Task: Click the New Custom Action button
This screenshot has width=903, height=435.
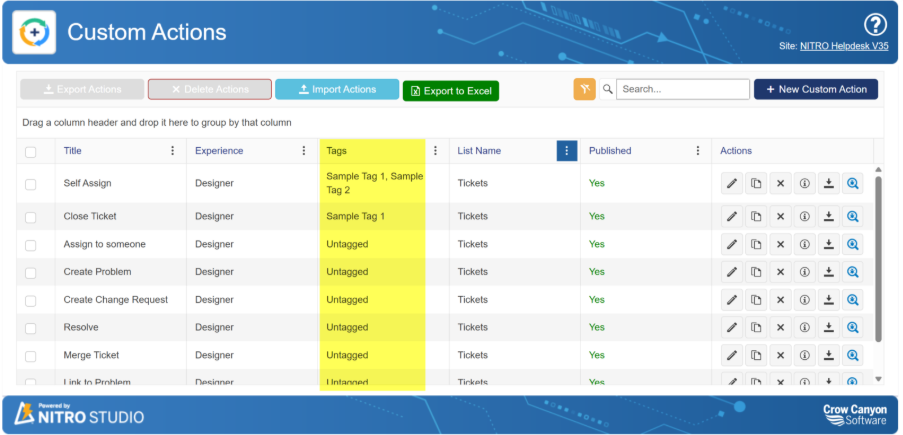Action: point(815,89)
